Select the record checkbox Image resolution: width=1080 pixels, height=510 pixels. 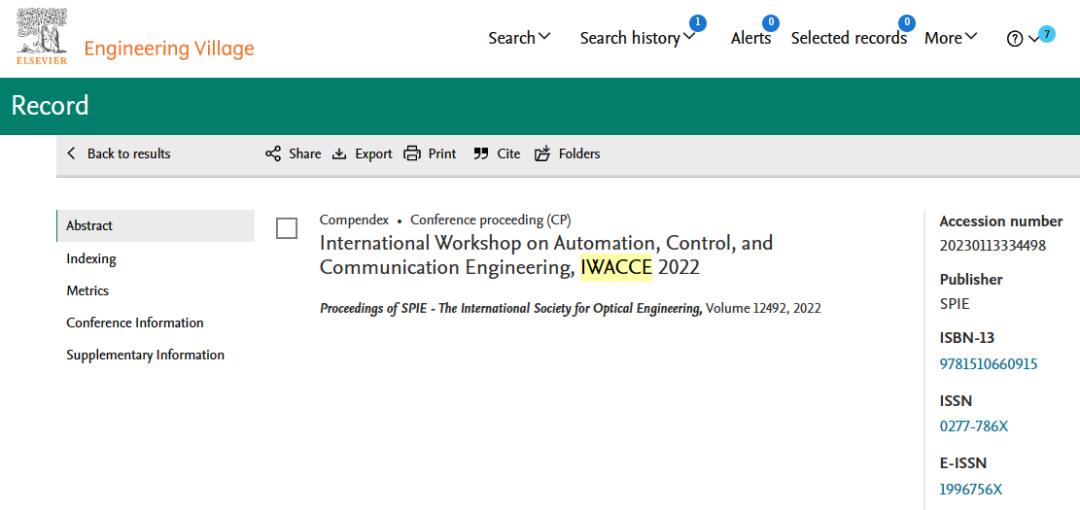point(287,229)
